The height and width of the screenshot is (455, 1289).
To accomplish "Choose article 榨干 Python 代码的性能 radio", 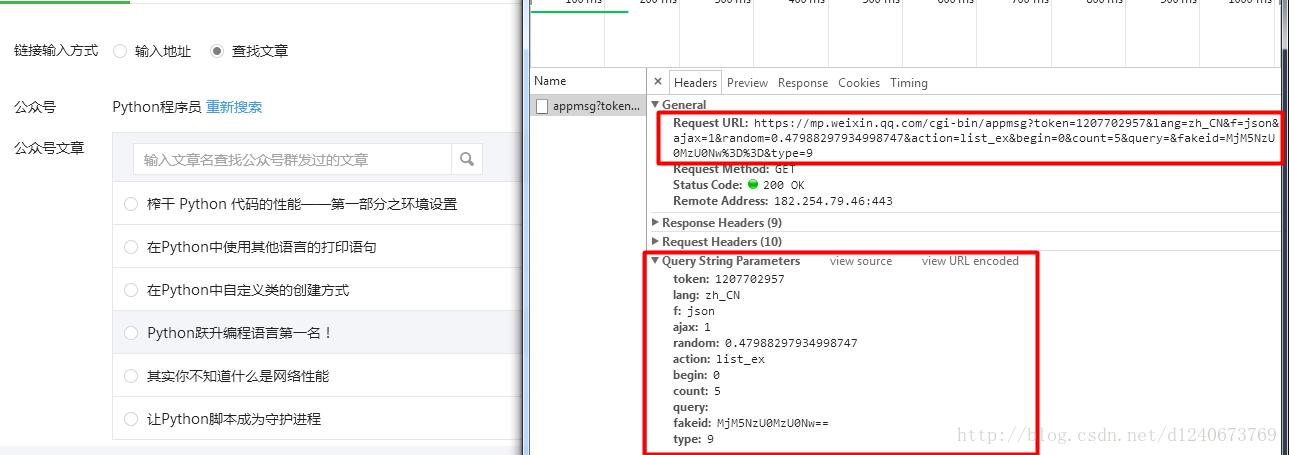I will (x=131, y=204).
